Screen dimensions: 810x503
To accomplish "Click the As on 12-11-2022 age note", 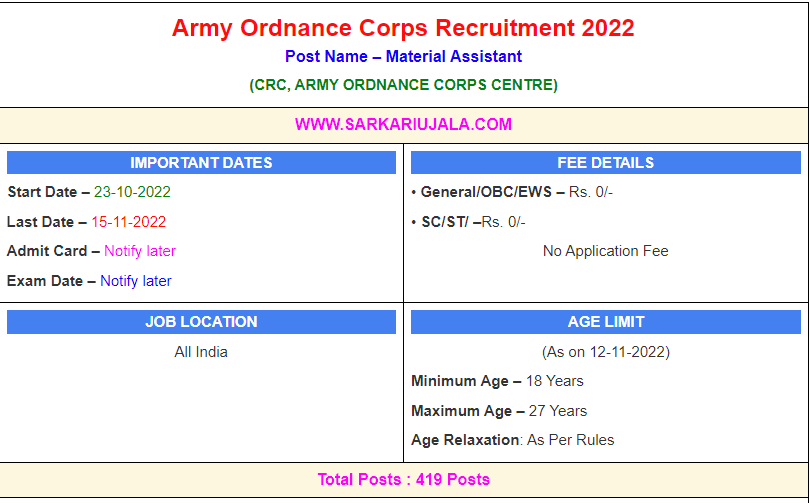I will point(605,352).
